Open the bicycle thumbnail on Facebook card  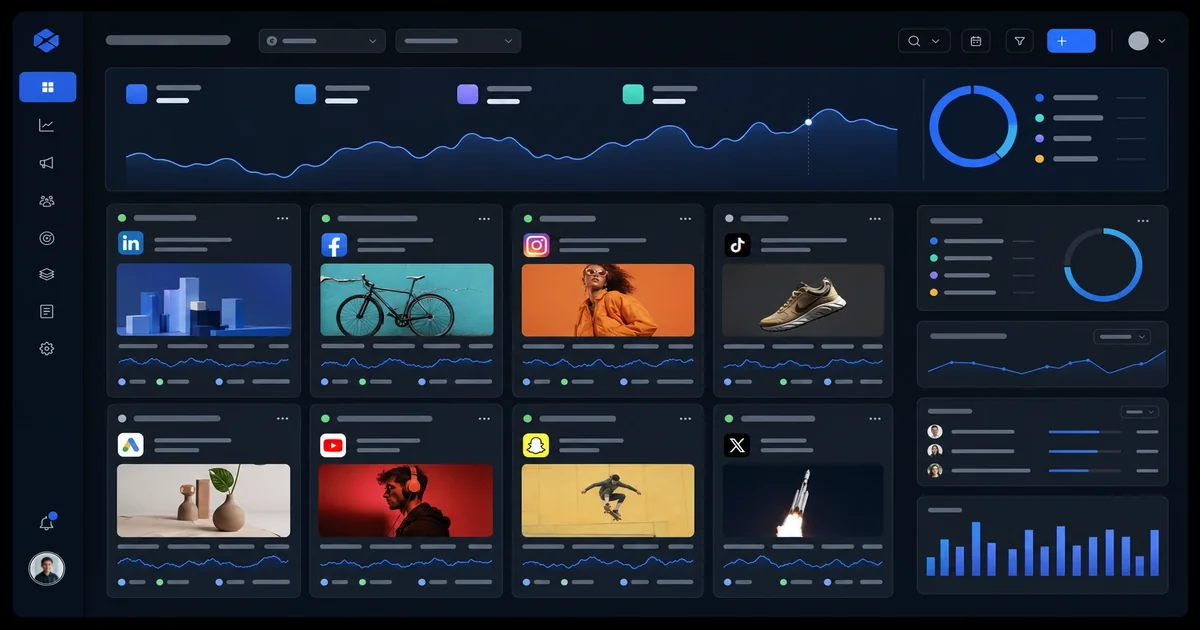pyautogui.click(x=407, y=300)
